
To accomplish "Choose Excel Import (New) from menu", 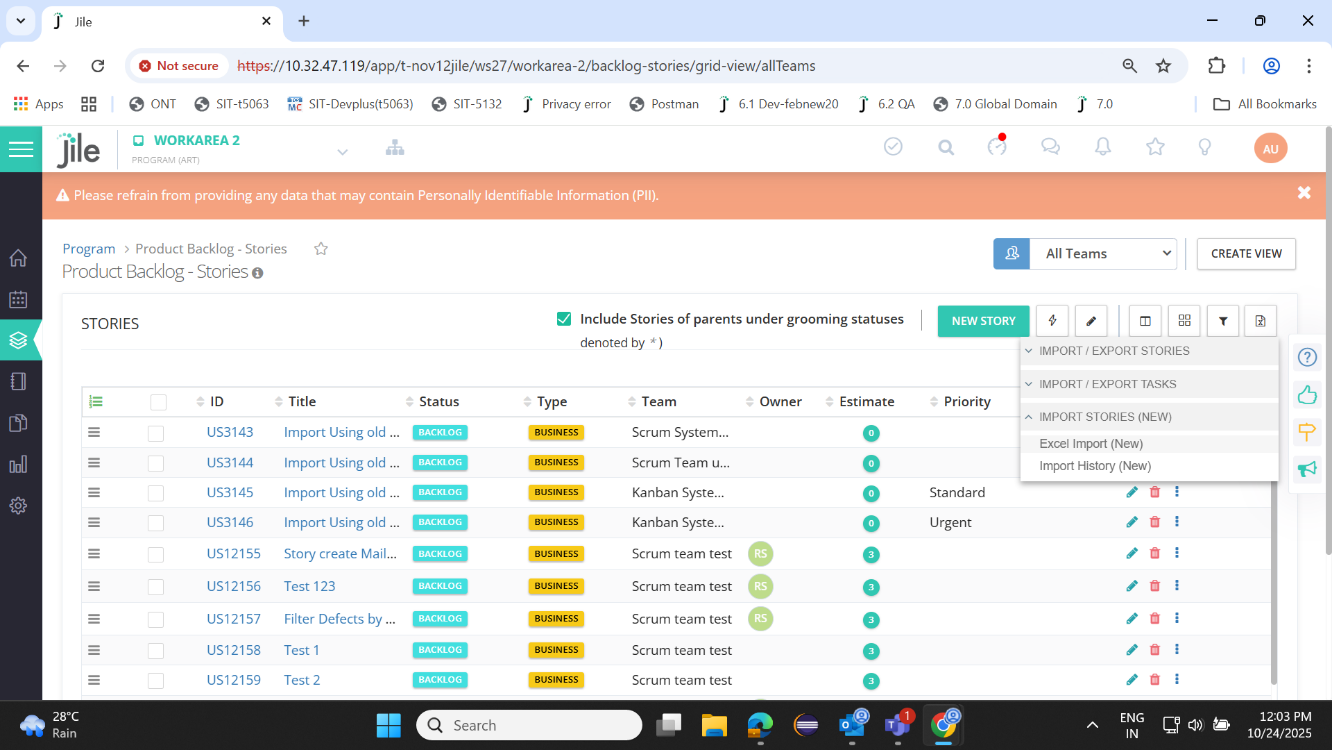I will click(1091, 444).
